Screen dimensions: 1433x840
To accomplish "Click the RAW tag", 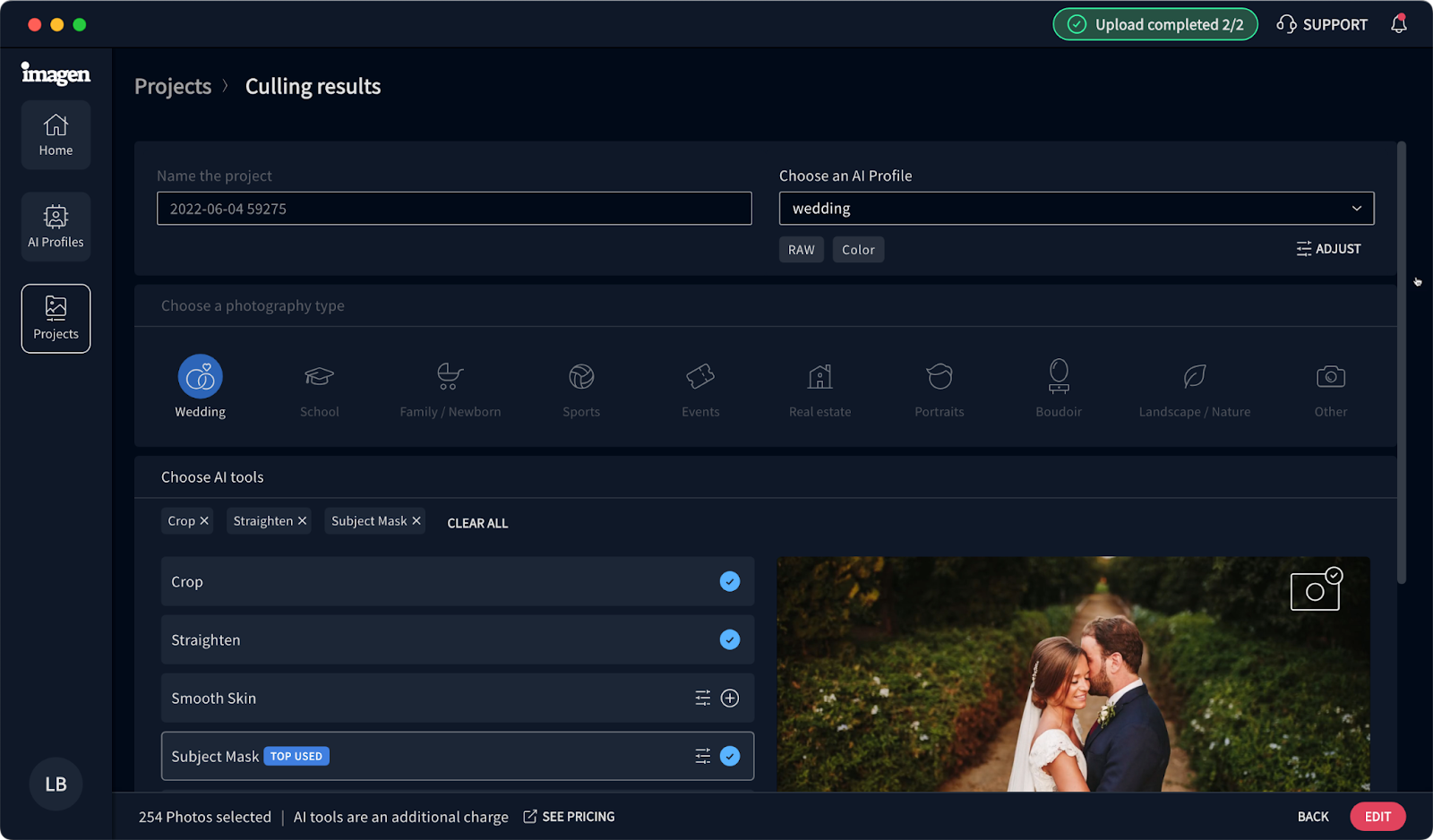I will click(x=802, y=250).
